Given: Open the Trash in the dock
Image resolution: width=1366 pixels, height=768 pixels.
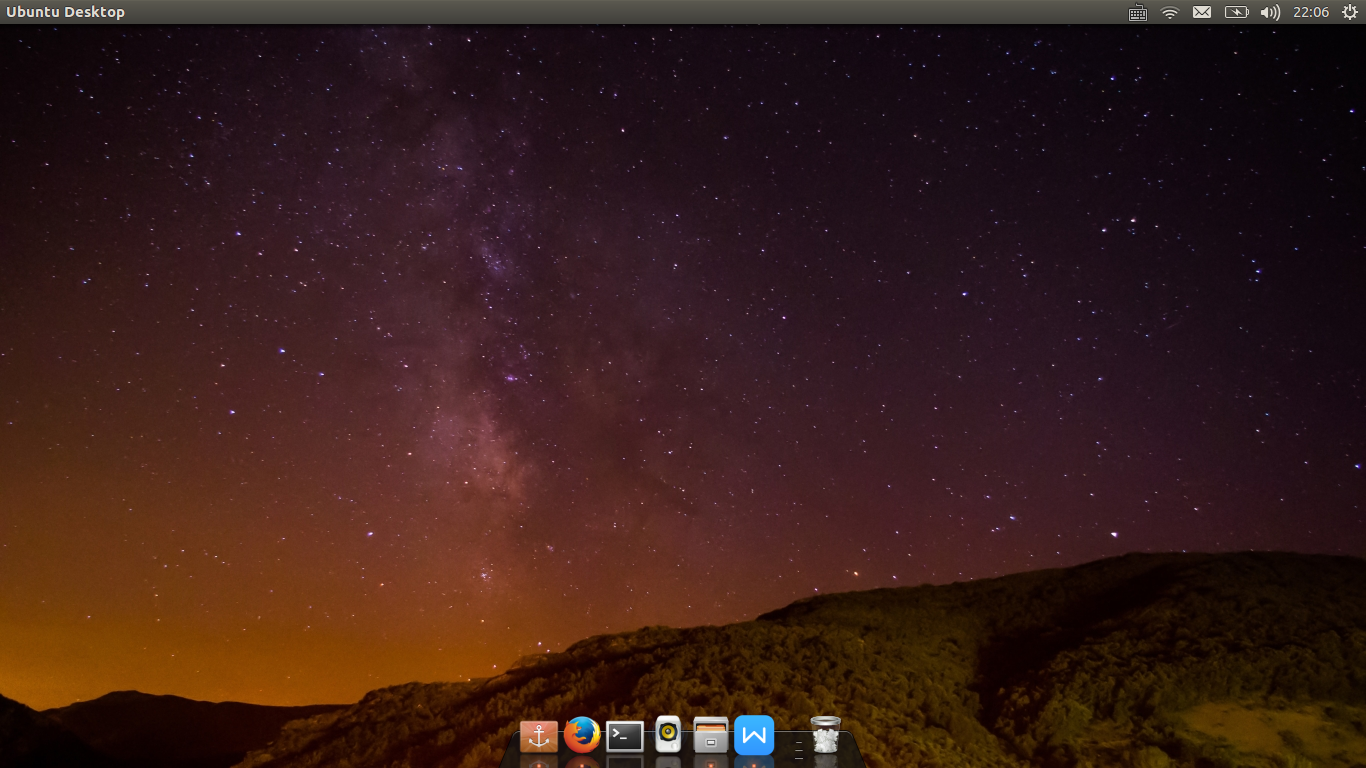Looking at the screenshot, I should click(x=825, y=734).
